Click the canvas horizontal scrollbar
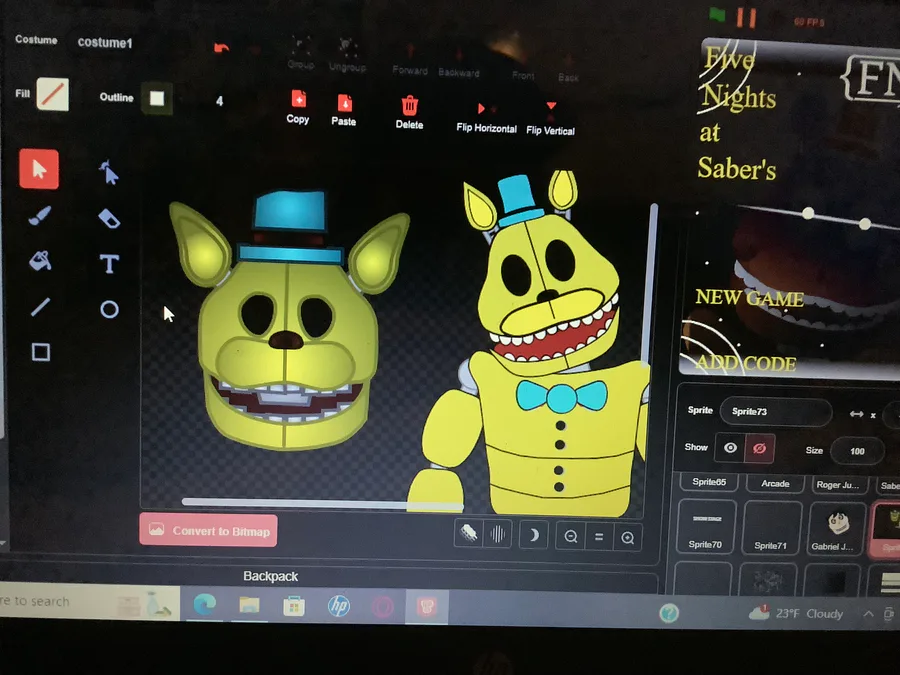Viewport: 900px width, 675px height. pos(323,504)
